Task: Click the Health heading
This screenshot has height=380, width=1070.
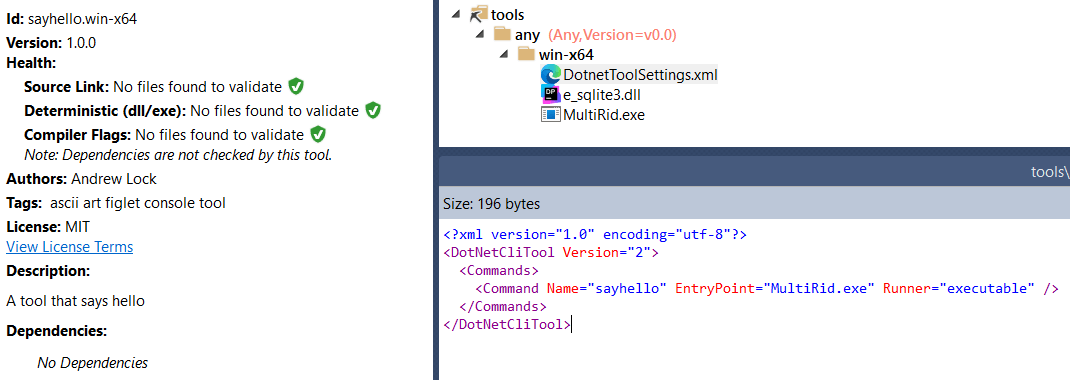Action: coord(31,63)
